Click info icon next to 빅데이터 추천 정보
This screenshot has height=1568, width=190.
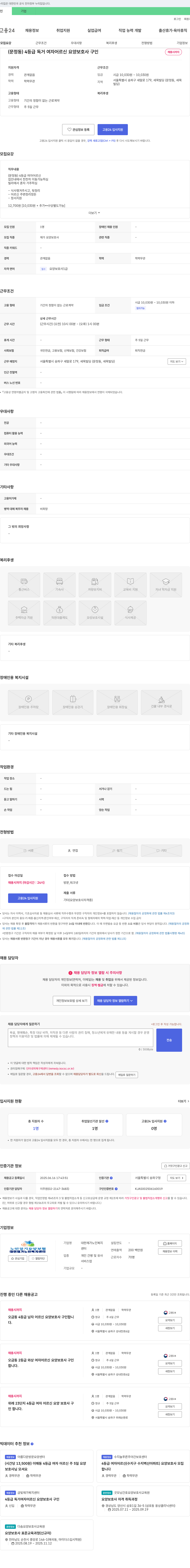coord(32,1444)
